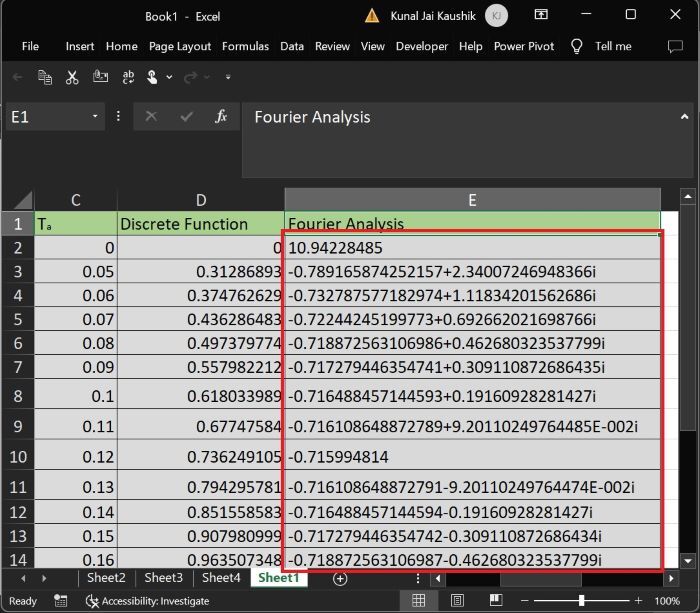
Task: Switch to the Sheet3 worksheet tab
Action: click(x=163, y=578)
